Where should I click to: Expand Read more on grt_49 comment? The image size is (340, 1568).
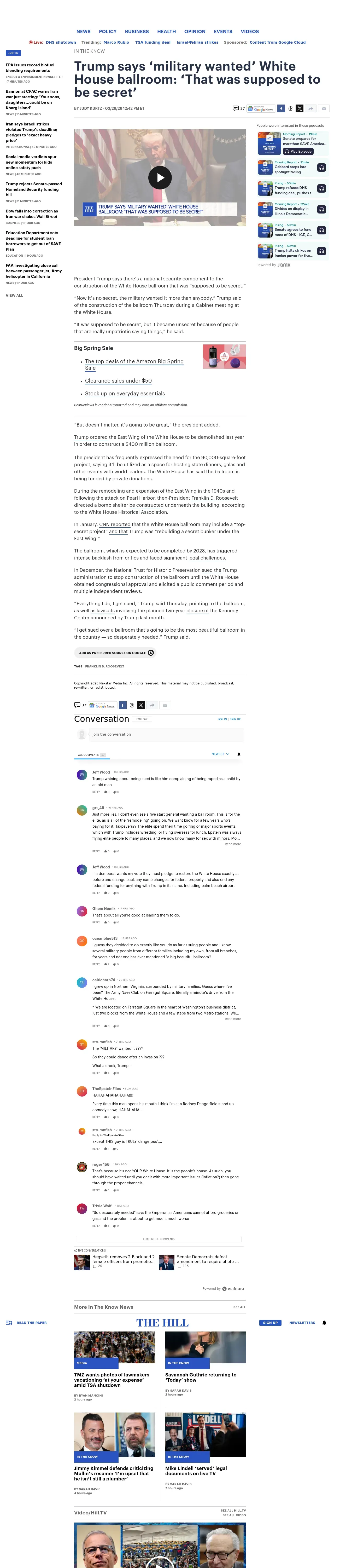point(233,844)
